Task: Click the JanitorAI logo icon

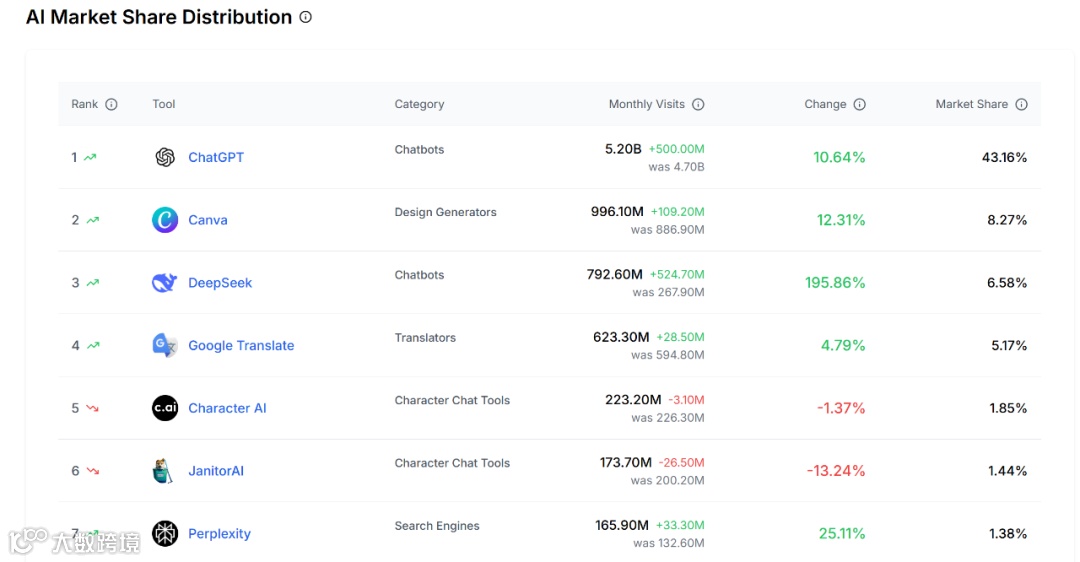Action: tap(164, 471)
